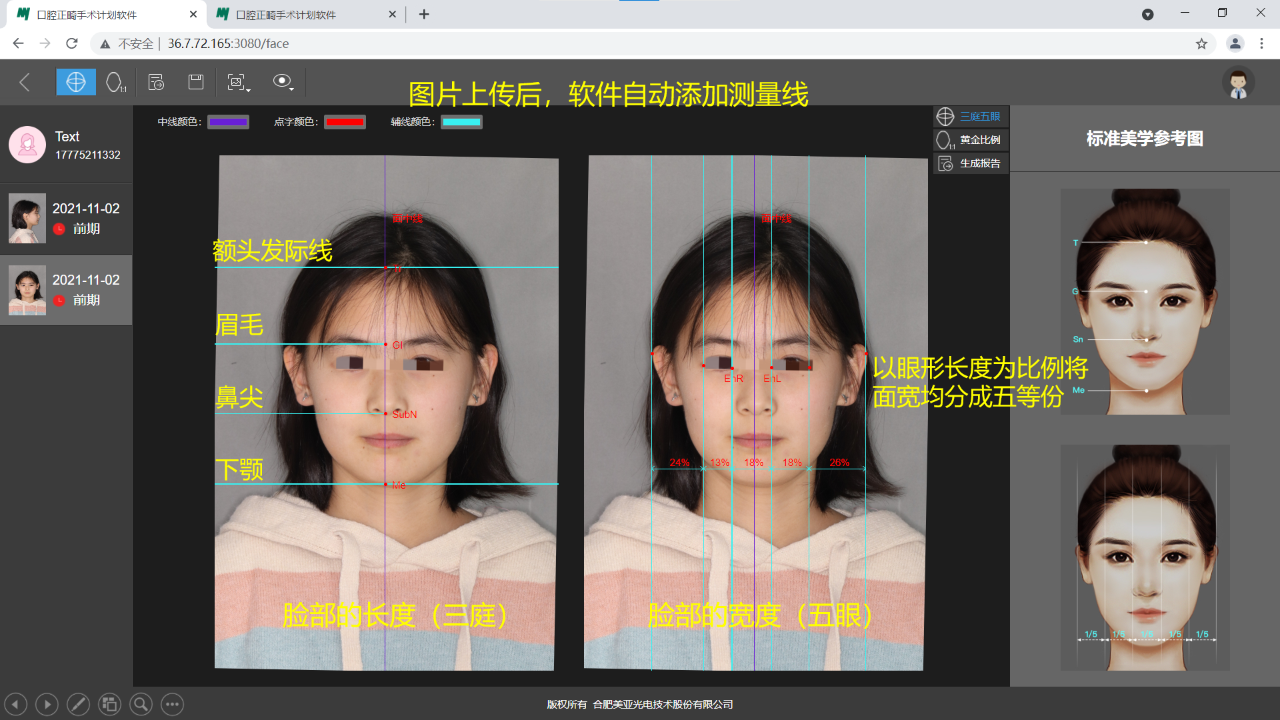Click the 13% width label
The width and height of the screenshot is (1280, 720).
pos(719,463)
